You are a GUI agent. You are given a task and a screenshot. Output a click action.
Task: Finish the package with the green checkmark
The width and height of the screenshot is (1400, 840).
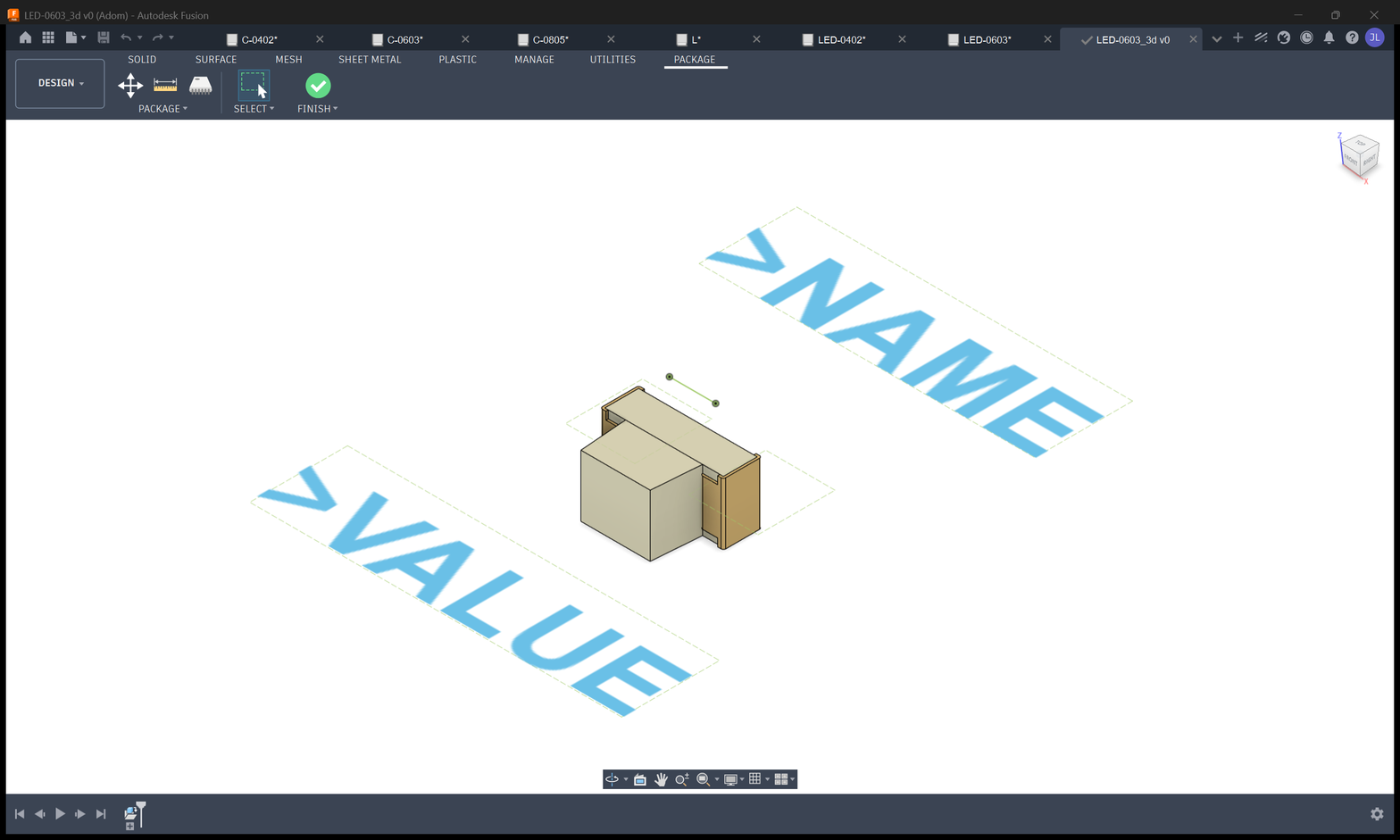(x=318, y=86)
